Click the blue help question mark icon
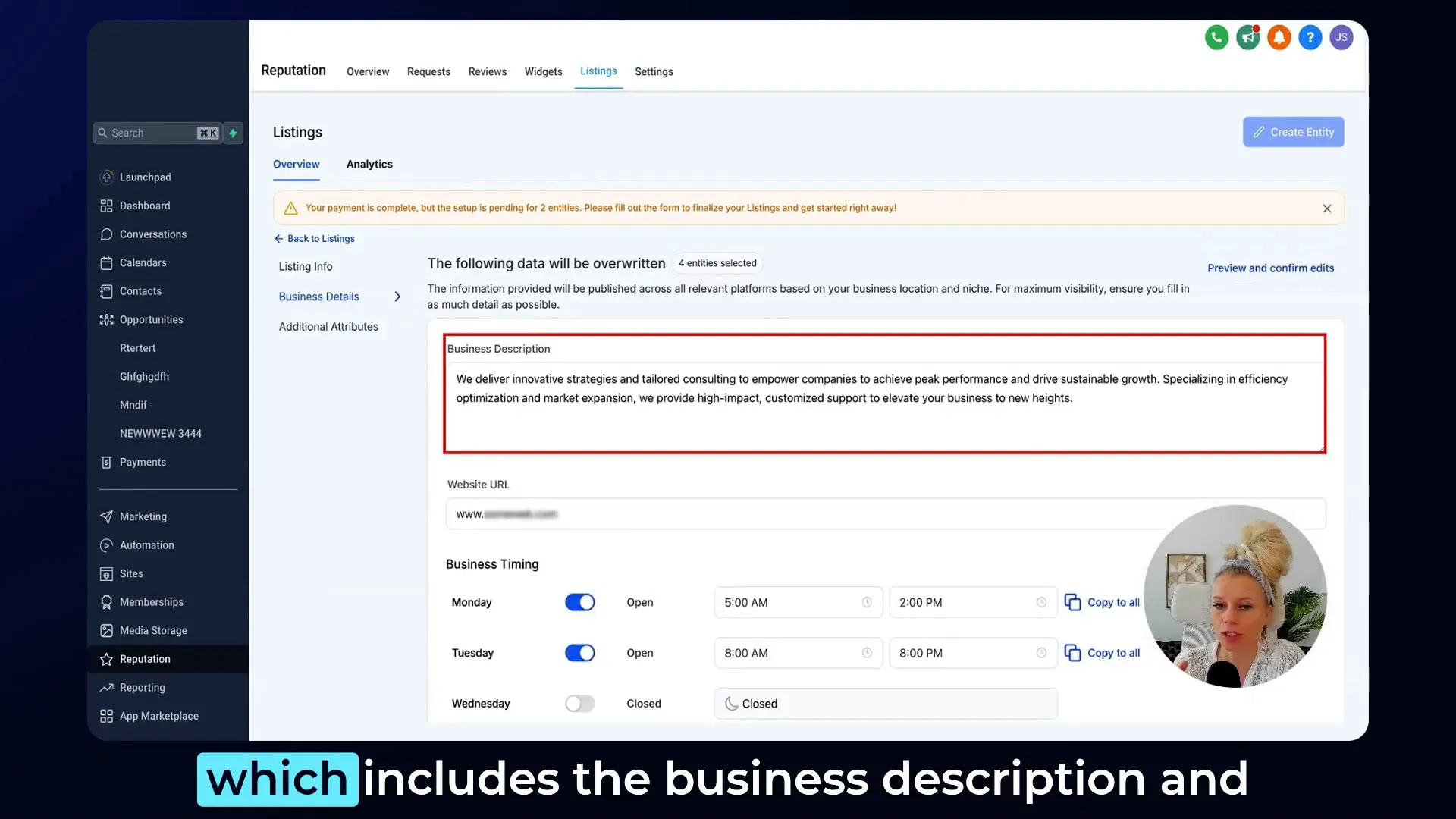Image resolution: width=1456 pixels, height=819 pixels. click(x=1310, y=37)
